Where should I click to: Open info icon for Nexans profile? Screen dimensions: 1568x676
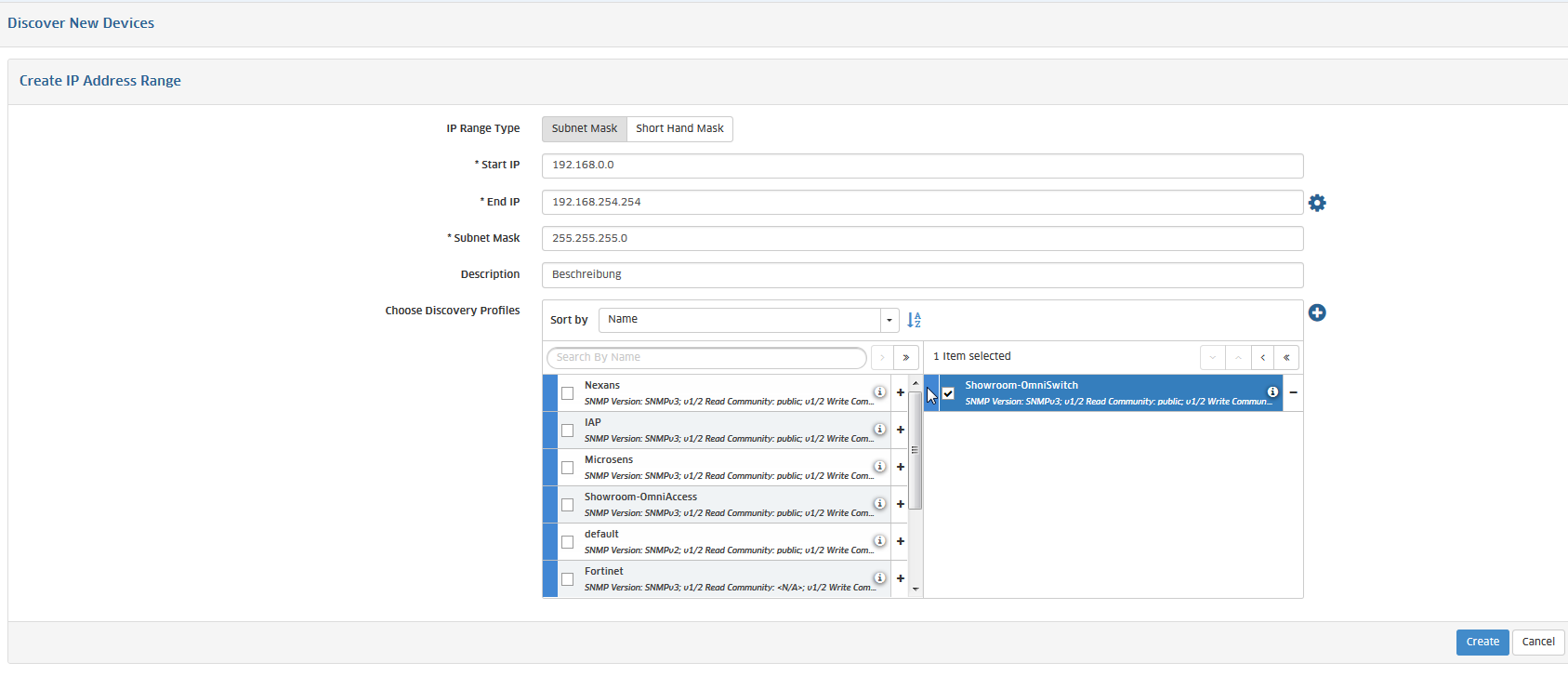point(879,392)
